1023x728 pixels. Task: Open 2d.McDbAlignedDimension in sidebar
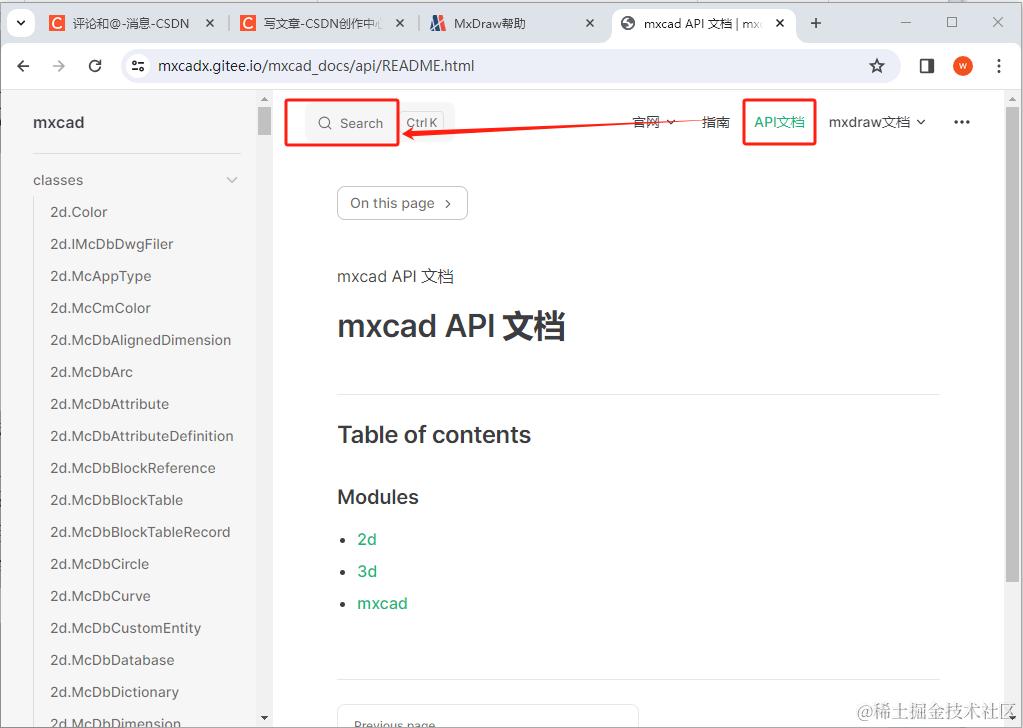[140, 340]
